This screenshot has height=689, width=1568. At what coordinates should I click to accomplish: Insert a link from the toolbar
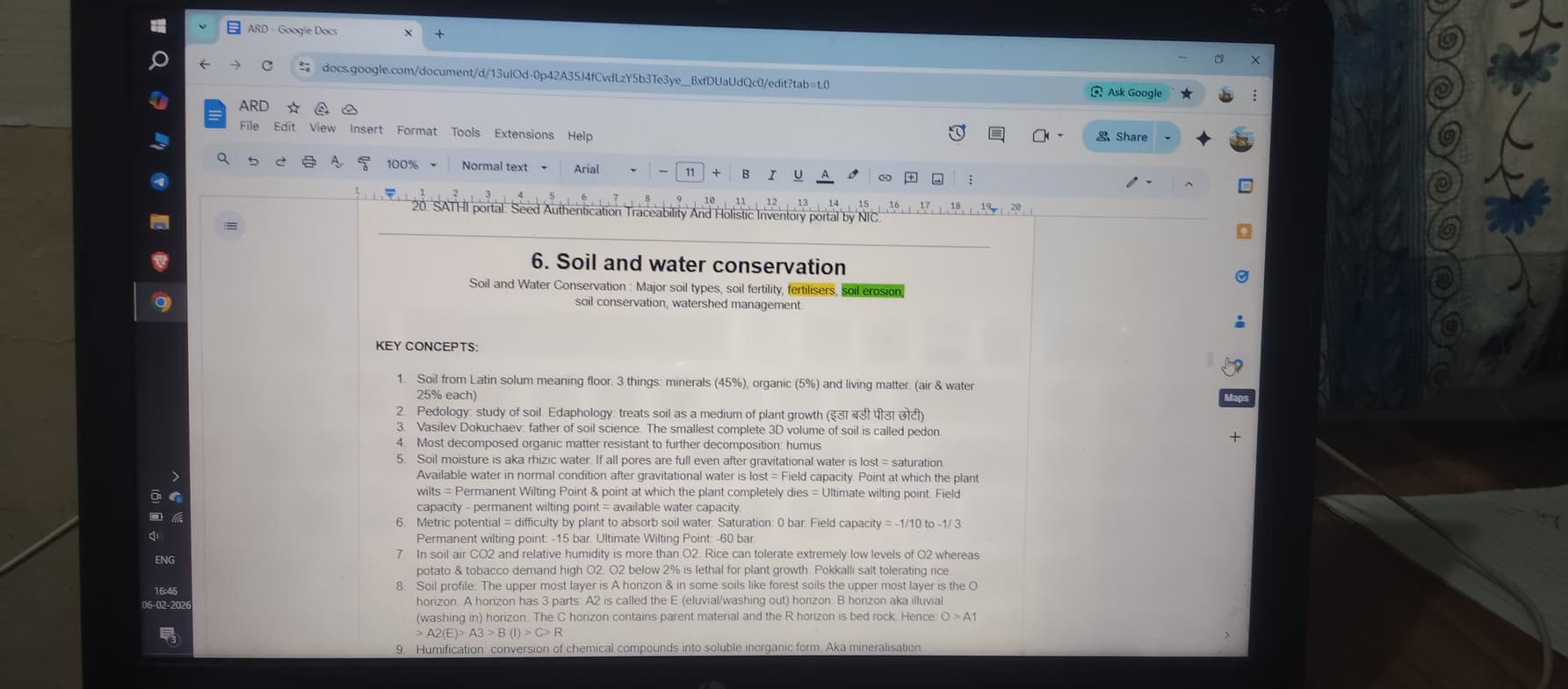885,178
